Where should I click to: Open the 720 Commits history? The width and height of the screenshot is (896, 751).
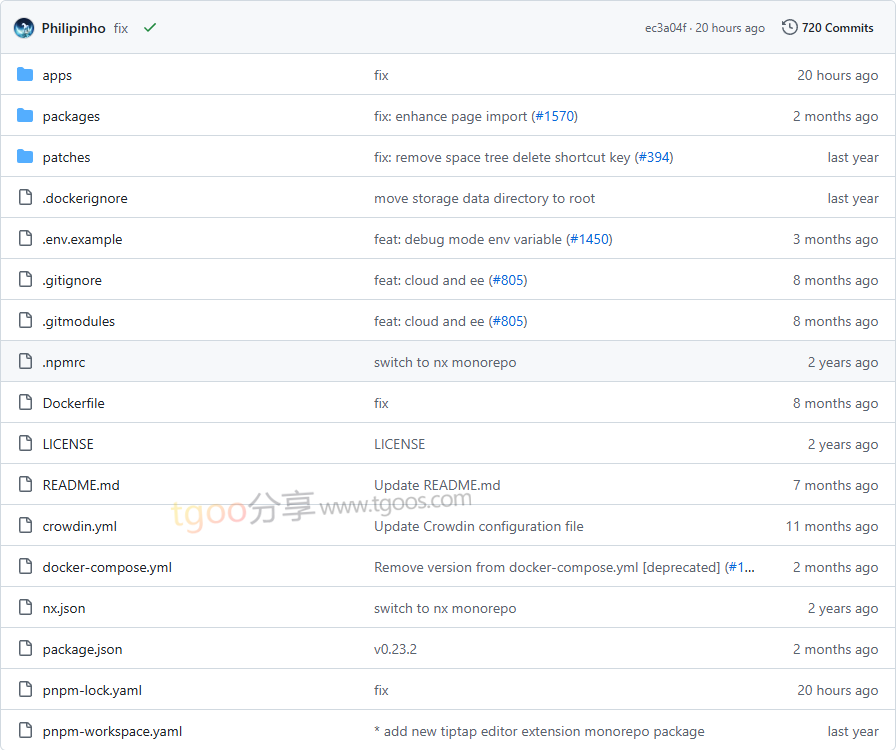pos(837,28)
